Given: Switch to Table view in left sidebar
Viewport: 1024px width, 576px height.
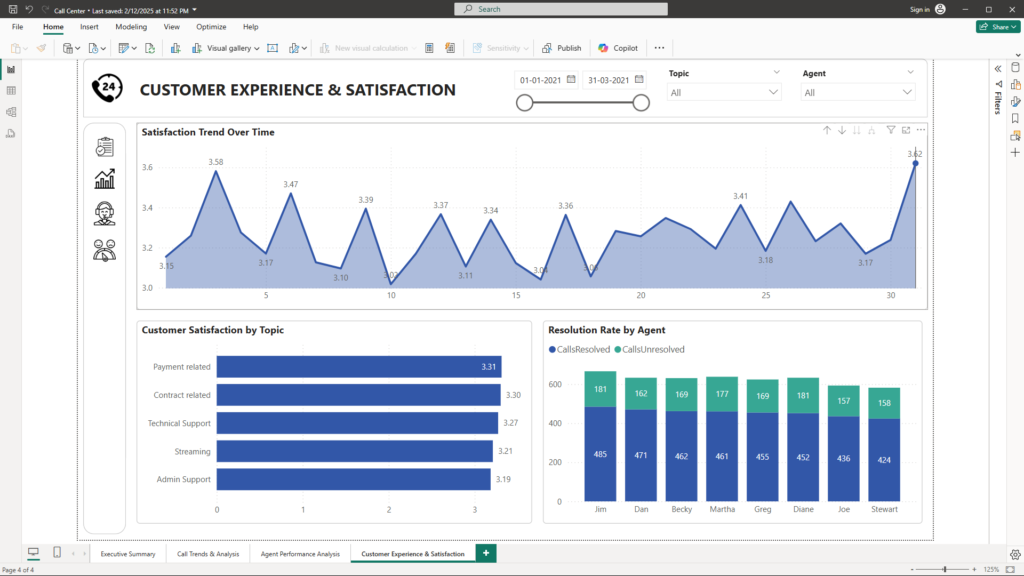Looking at the screenshot, I should [11, 90].
